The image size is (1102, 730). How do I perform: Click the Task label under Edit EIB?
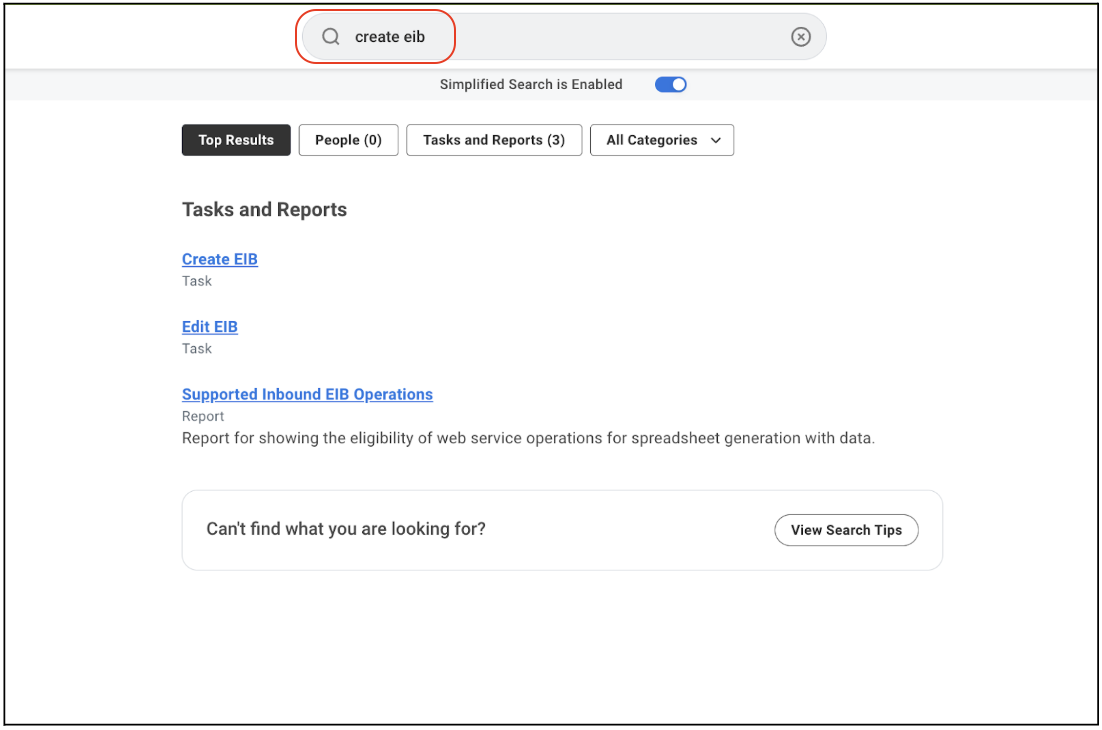[197, 348]
